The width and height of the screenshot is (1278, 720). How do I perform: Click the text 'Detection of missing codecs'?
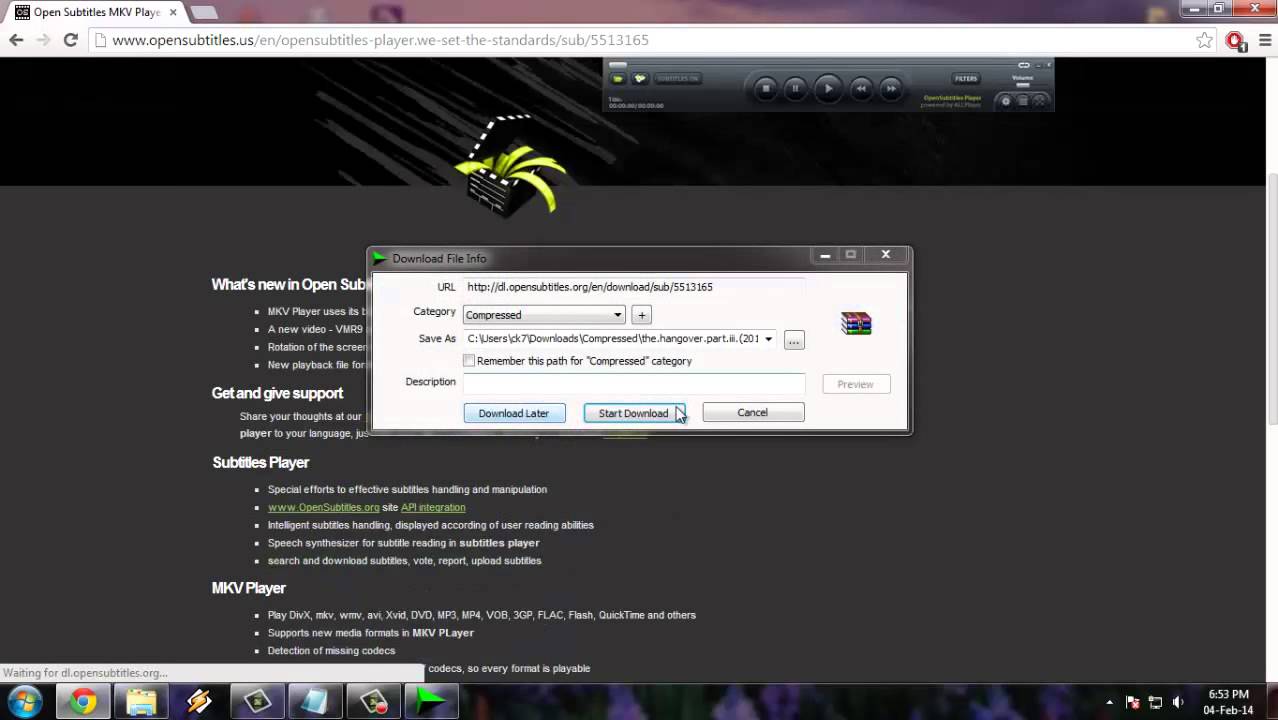pyautogui.click(x=331, y=651)
